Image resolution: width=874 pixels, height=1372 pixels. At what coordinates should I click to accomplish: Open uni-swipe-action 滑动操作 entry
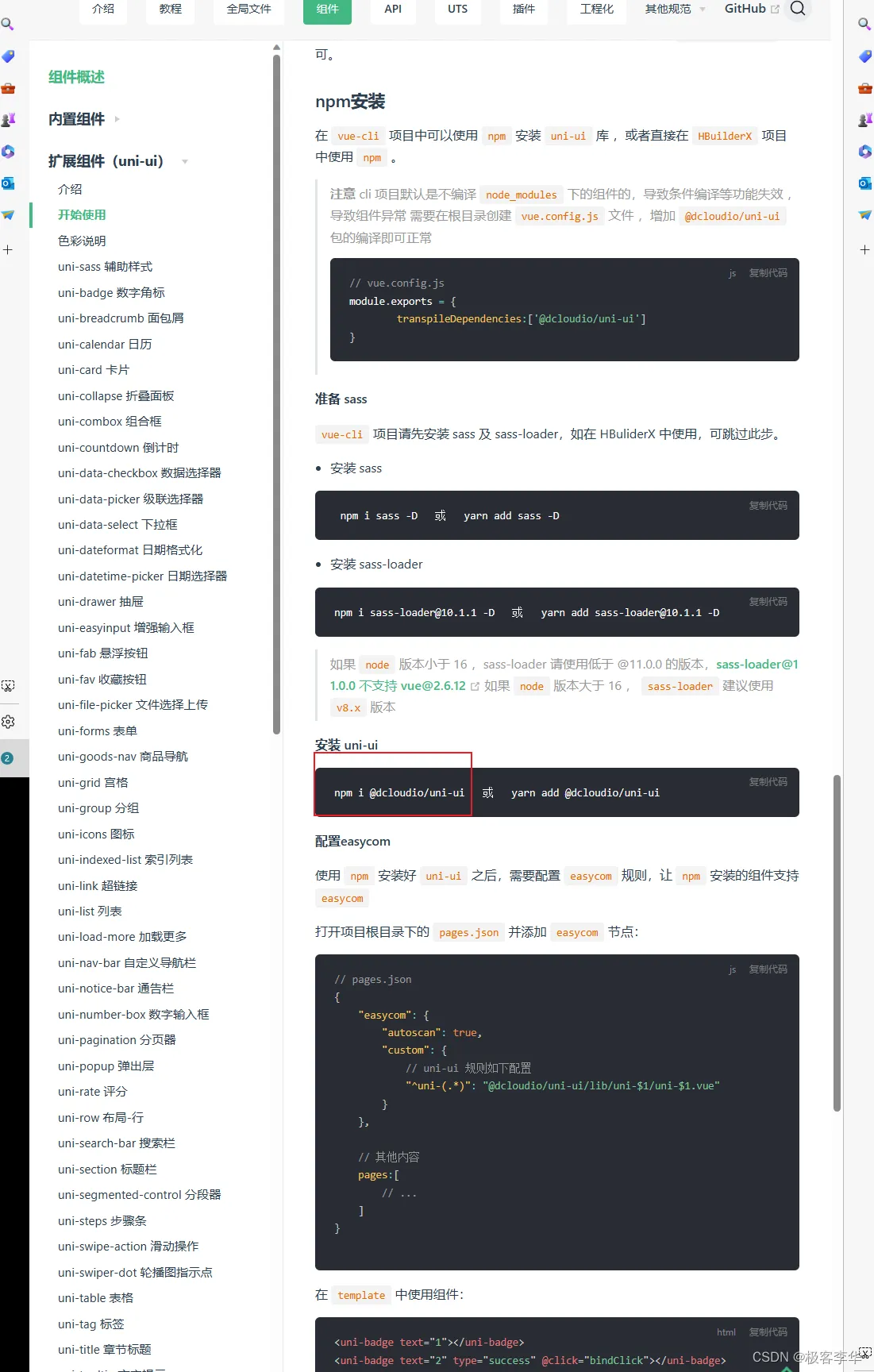(x=128, y=1247)
